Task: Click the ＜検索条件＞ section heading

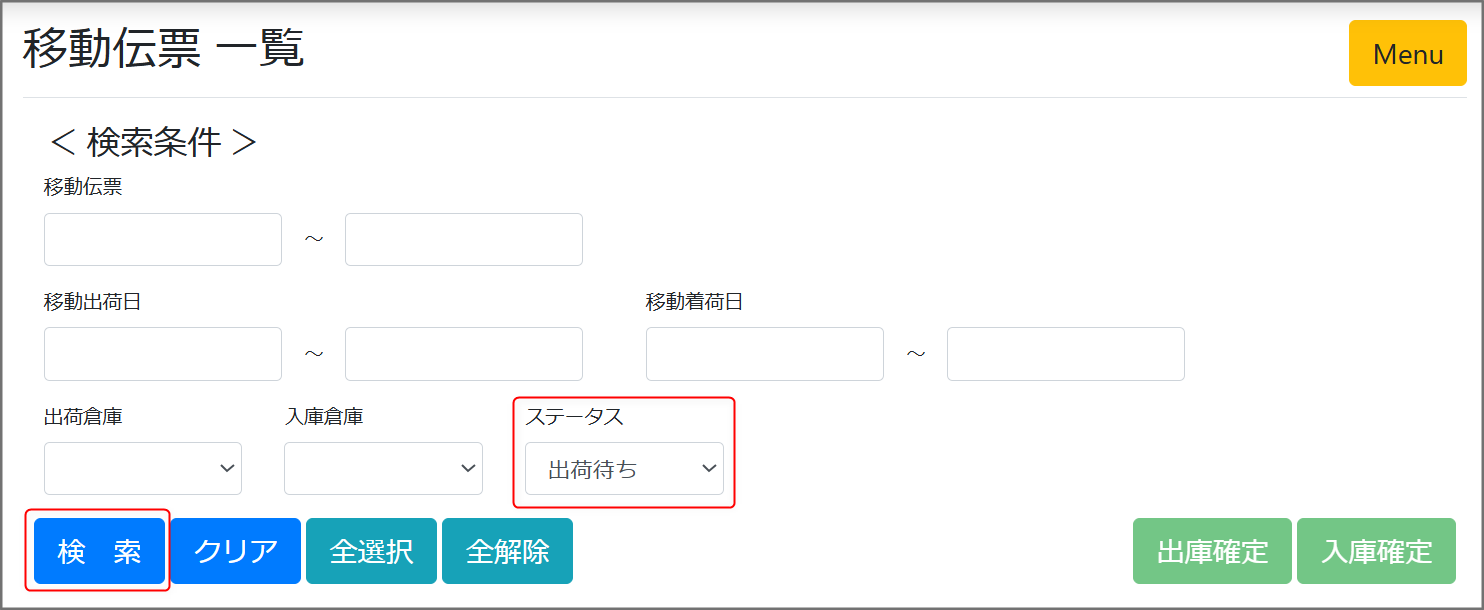Action: click(153, 142)
